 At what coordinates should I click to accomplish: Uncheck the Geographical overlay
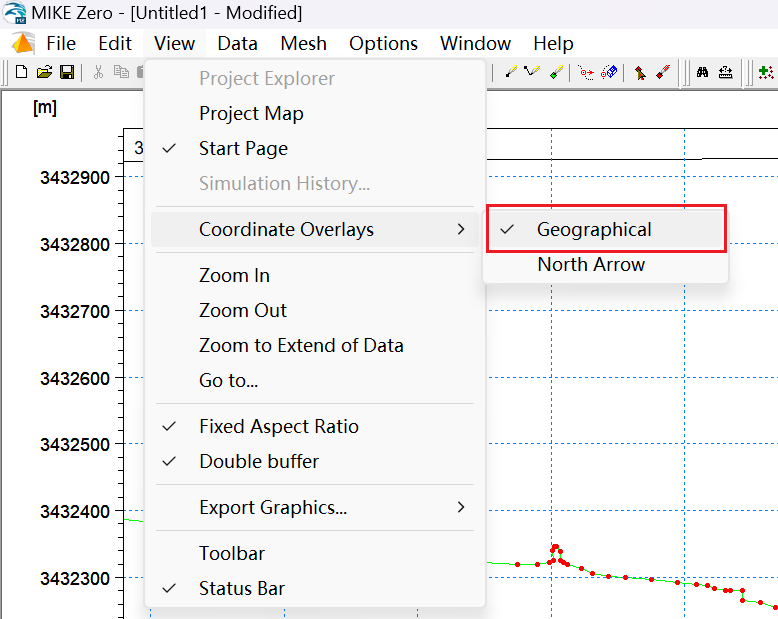point(606,230)
